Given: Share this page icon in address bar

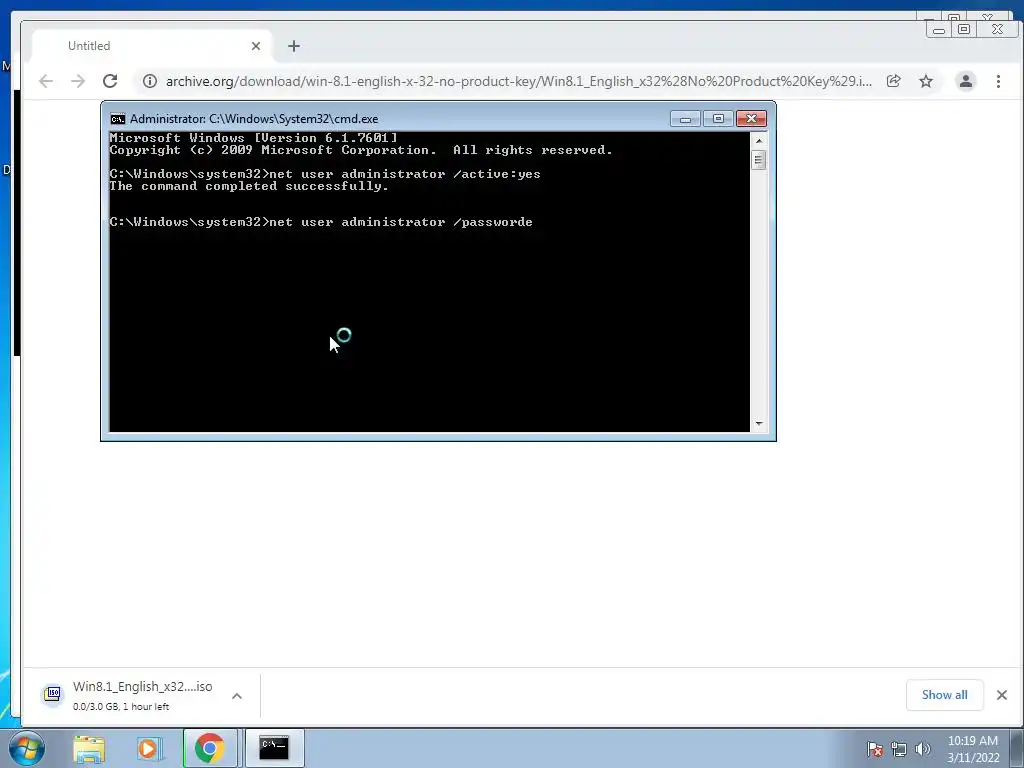Looking at the screenshot, I should (893, 81).
